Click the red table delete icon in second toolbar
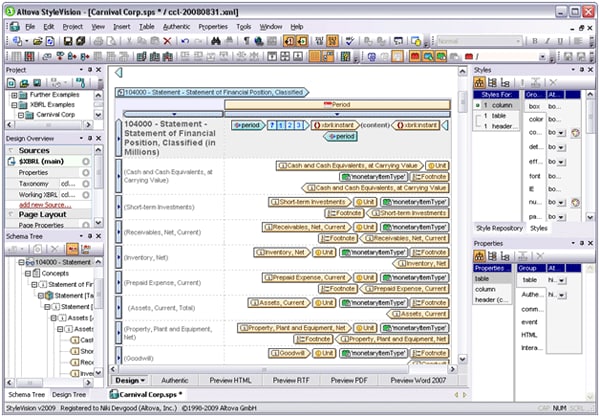The width and height of the screenshot is (600, 417). pos(29,57)
